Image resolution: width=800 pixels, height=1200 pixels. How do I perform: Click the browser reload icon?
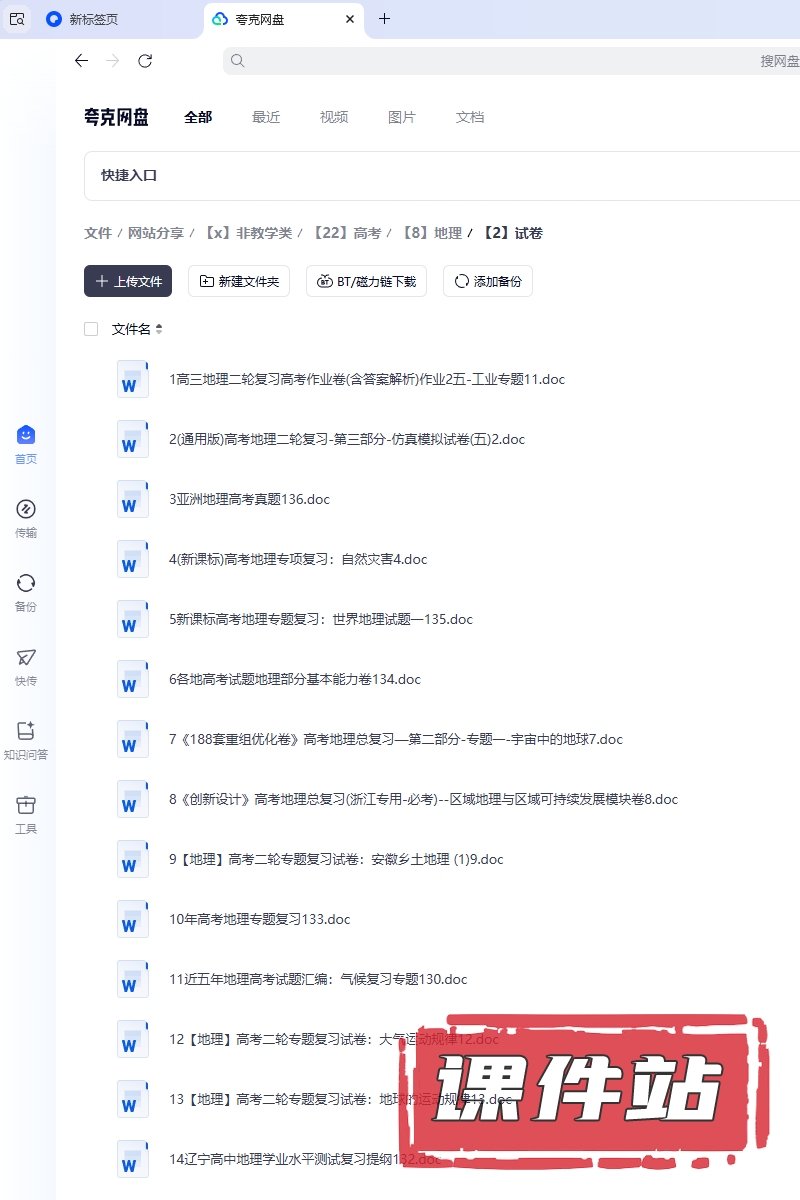tap(145, 61)
